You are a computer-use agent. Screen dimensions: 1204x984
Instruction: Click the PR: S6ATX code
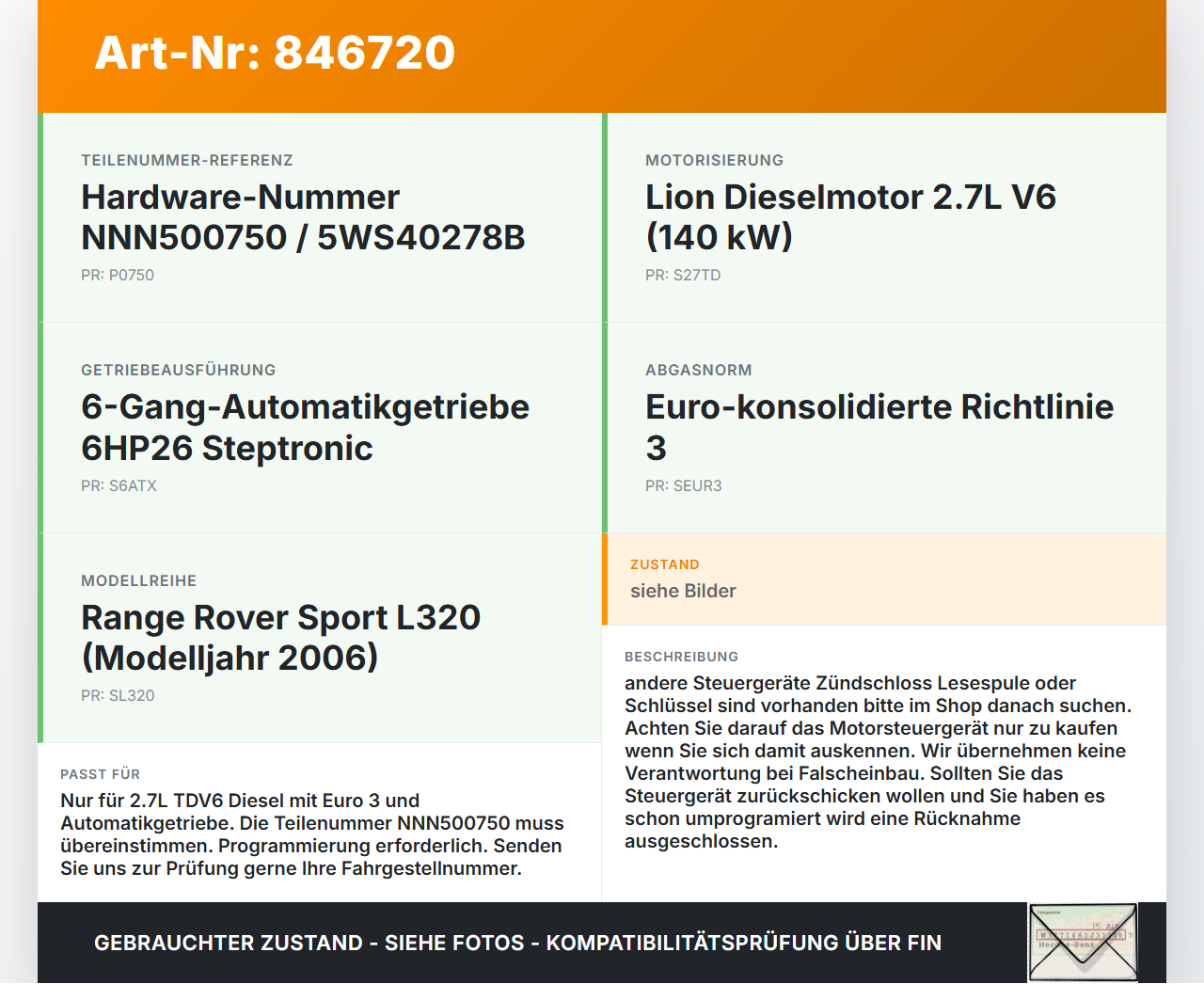point(119,486)
